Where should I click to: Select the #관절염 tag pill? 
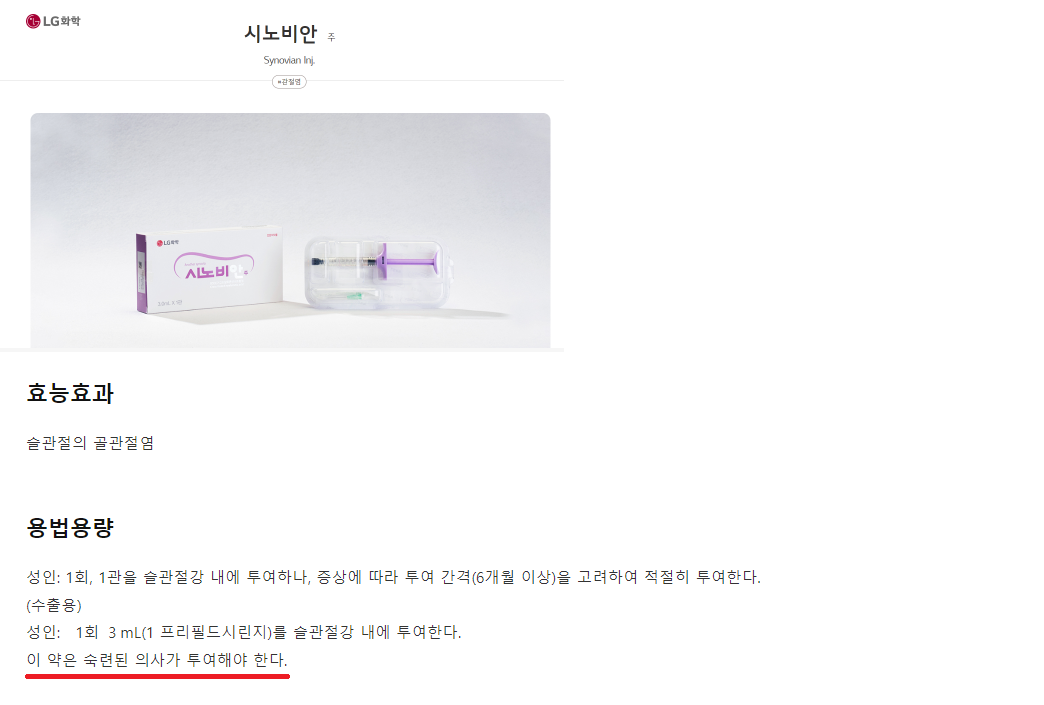pos(289,82)
